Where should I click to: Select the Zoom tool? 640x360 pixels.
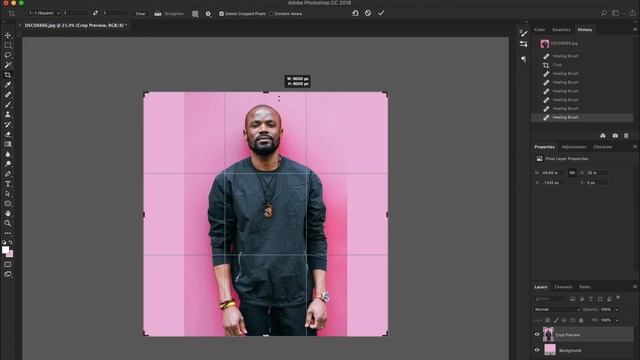click(8, 223)
